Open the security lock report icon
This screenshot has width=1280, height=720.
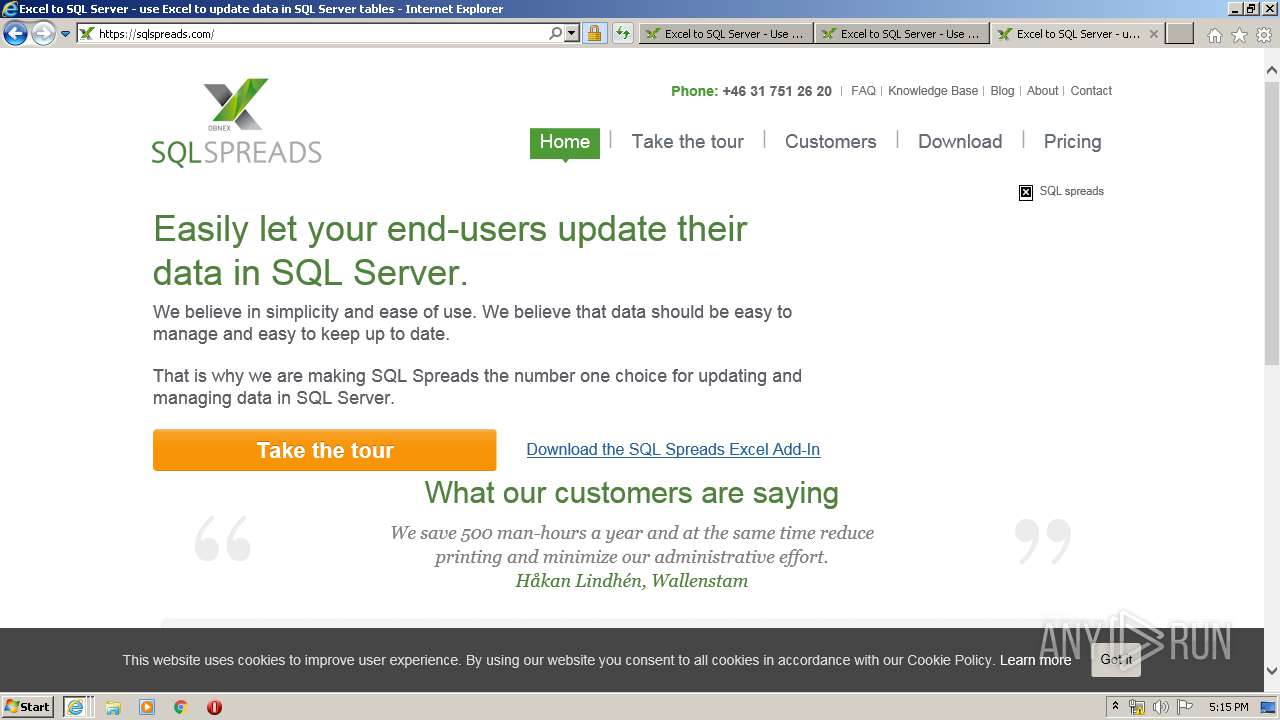point(594,33)
